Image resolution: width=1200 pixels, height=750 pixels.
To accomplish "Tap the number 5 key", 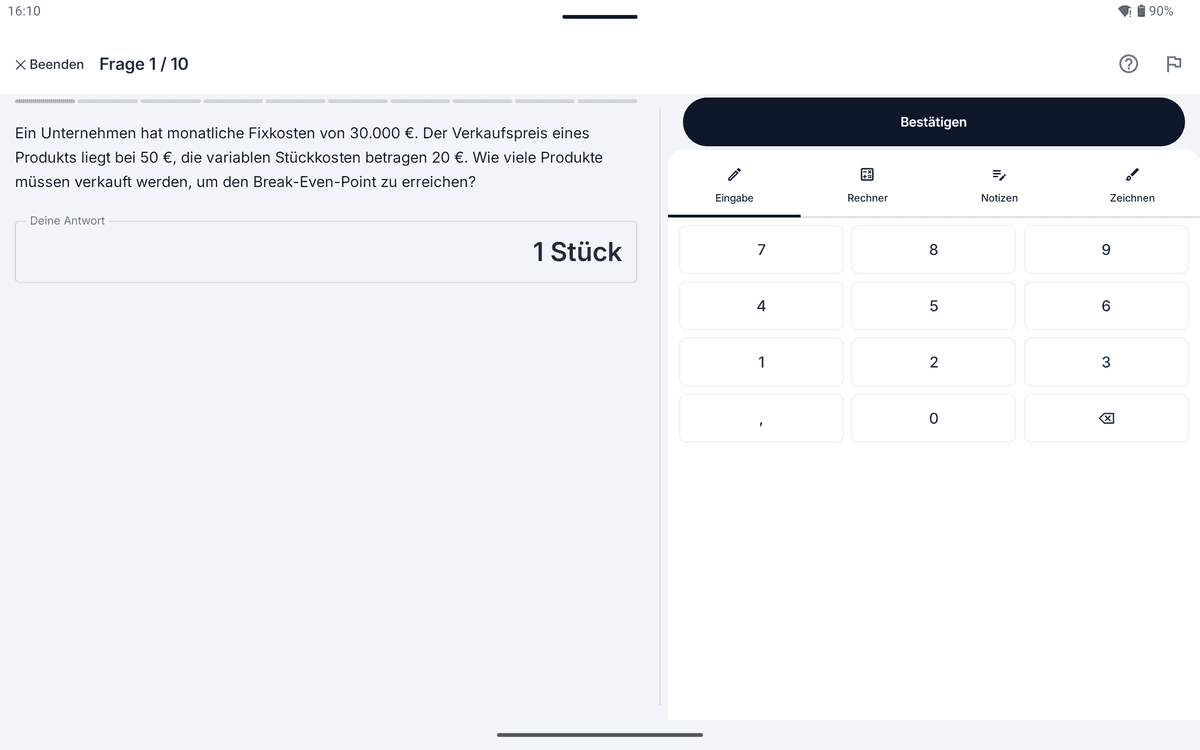I will coord(934,306).
